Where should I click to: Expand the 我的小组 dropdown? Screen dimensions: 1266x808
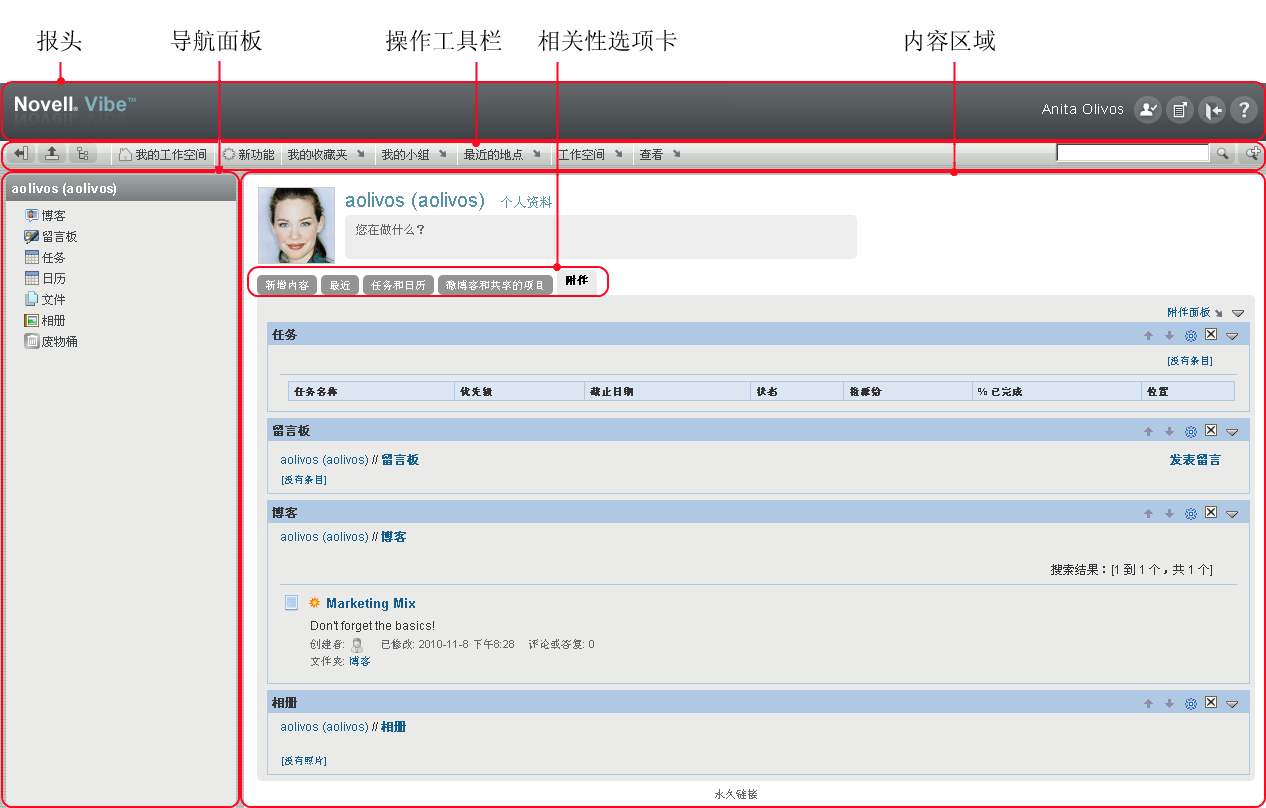point(413,155)
